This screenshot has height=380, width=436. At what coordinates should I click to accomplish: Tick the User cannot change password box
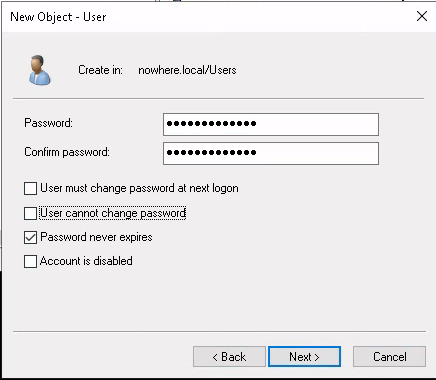click(30, 213)
